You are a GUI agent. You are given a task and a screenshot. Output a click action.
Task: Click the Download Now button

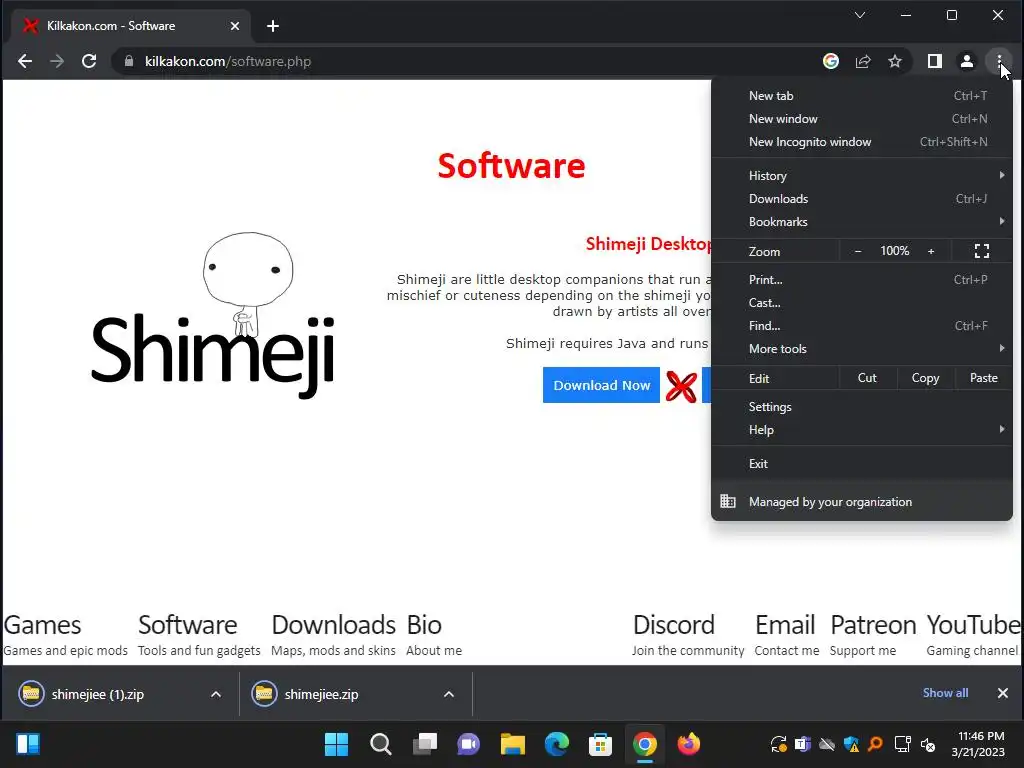601,385
